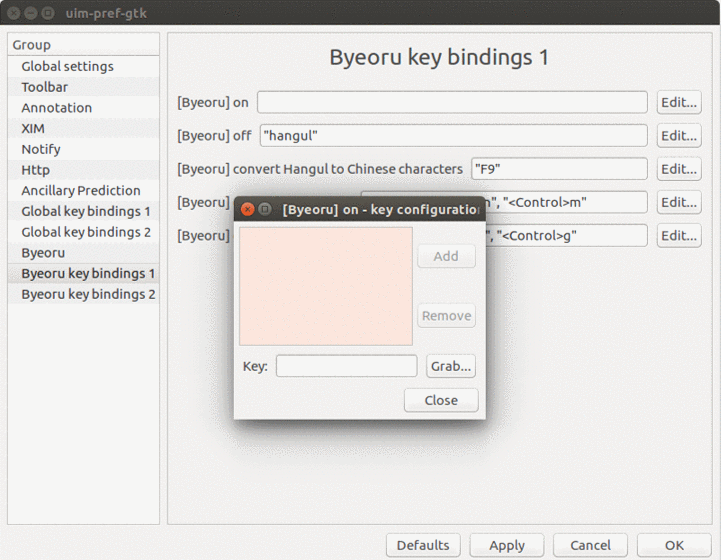Open the Notify group
The image size is (721, 560).
coord(41,149)
